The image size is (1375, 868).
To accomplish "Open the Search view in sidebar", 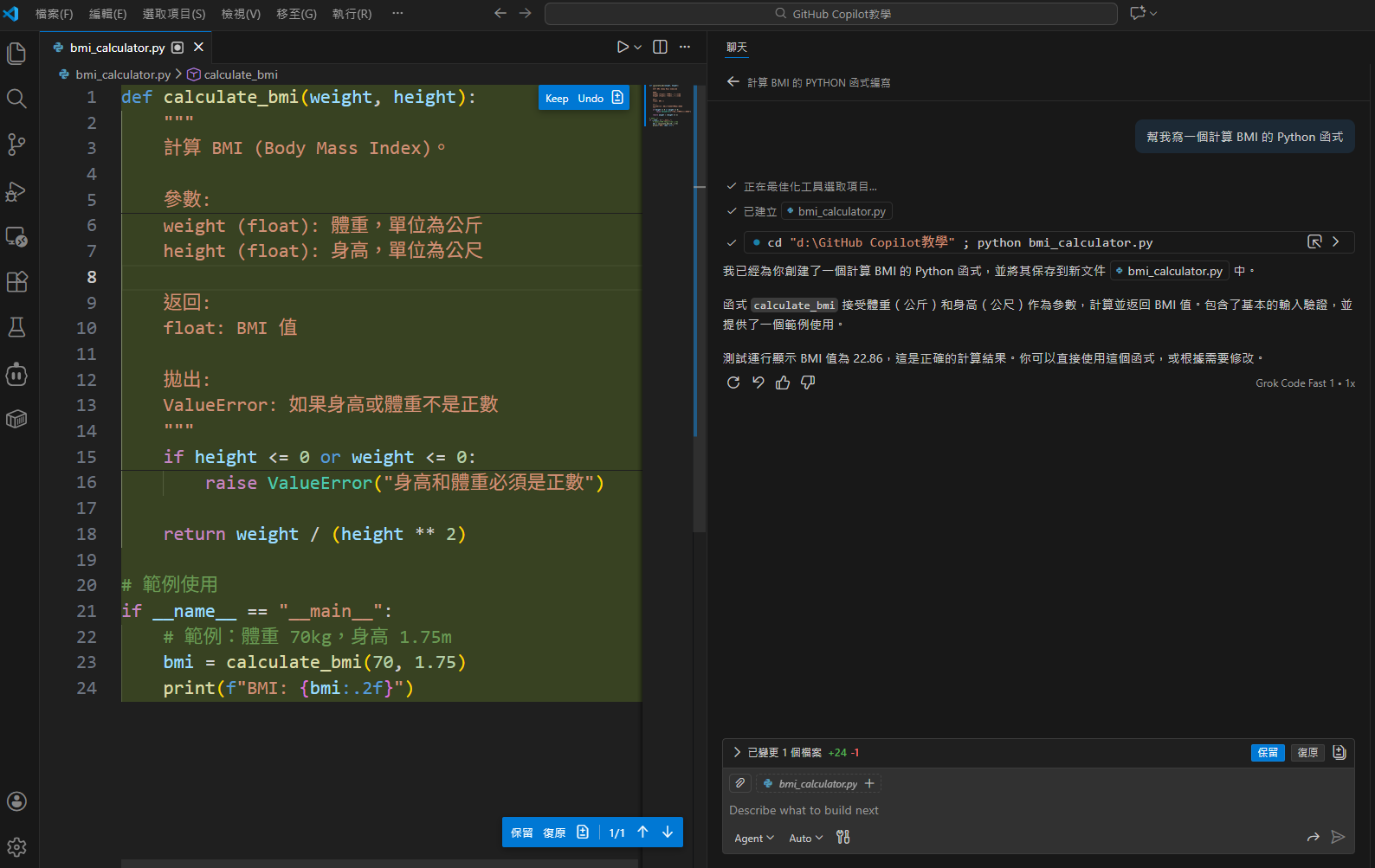I will click(x=16, y=99).
